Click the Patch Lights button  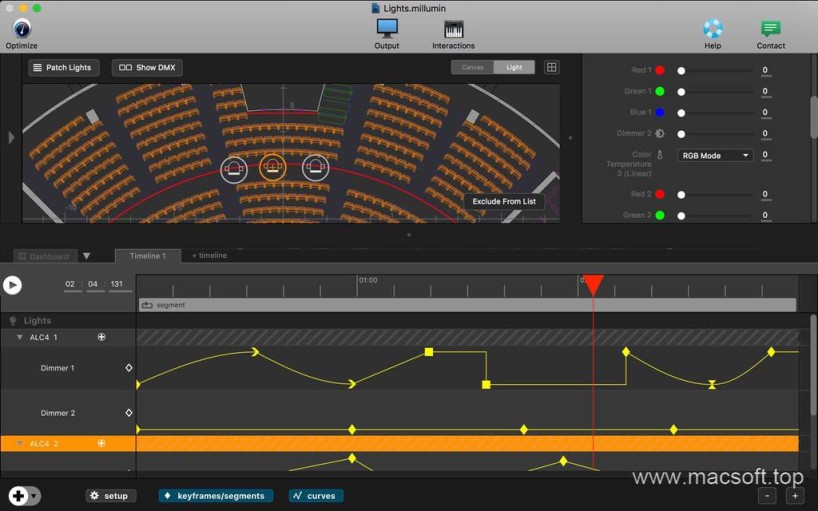pyautogui.click(x=63, y=68)
